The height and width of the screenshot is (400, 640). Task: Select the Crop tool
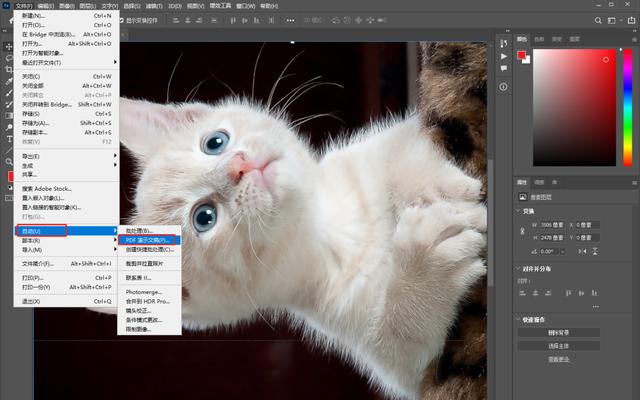[8, 70]
